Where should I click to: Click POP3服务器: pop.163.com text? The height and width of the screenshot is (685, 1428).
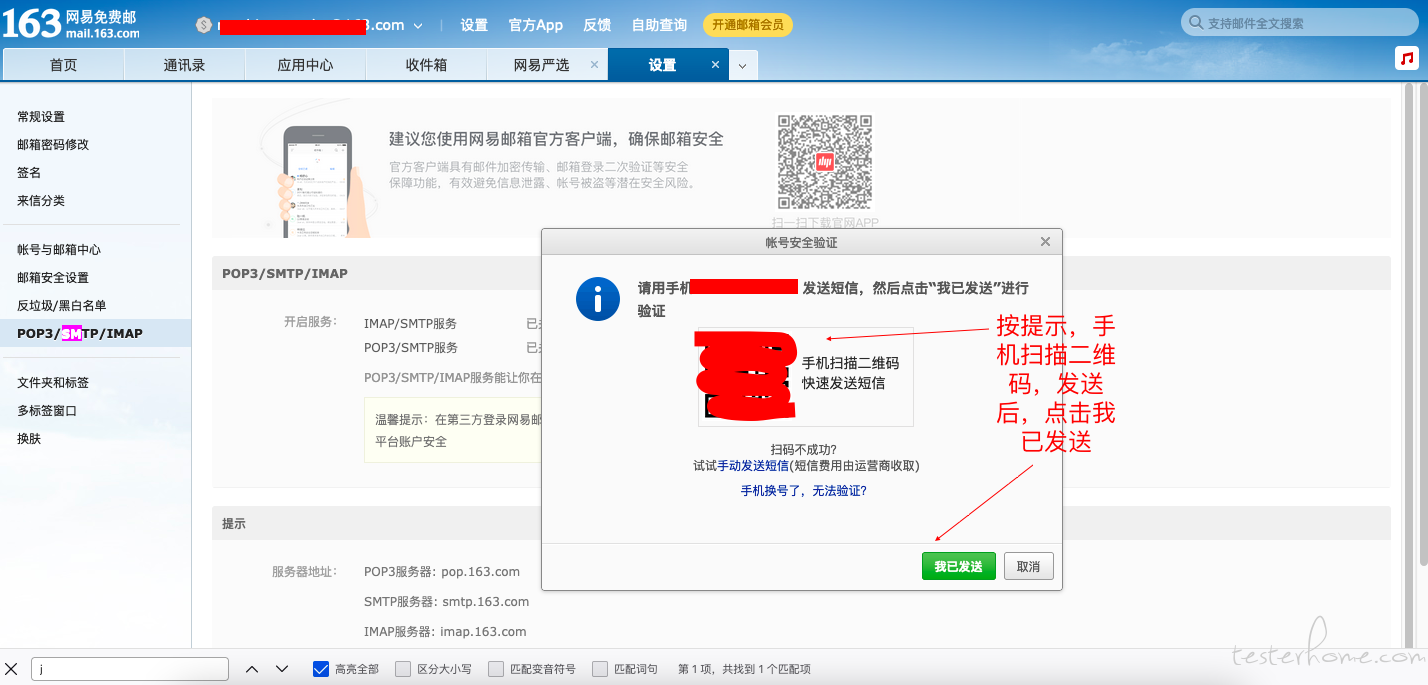pos(442,572)
